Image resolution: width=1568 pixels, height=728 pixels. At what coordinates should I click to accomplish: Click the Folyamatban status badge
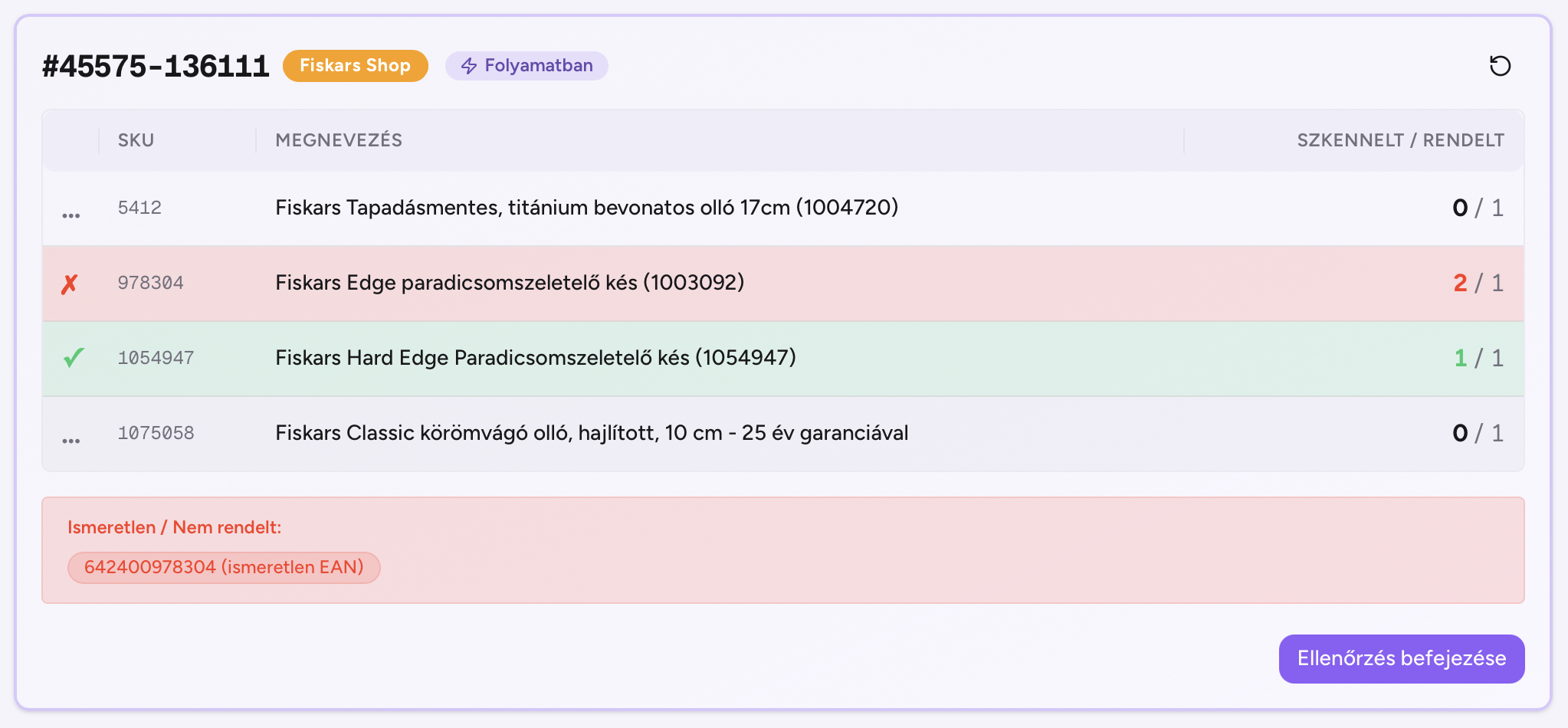tap(526, 66)
